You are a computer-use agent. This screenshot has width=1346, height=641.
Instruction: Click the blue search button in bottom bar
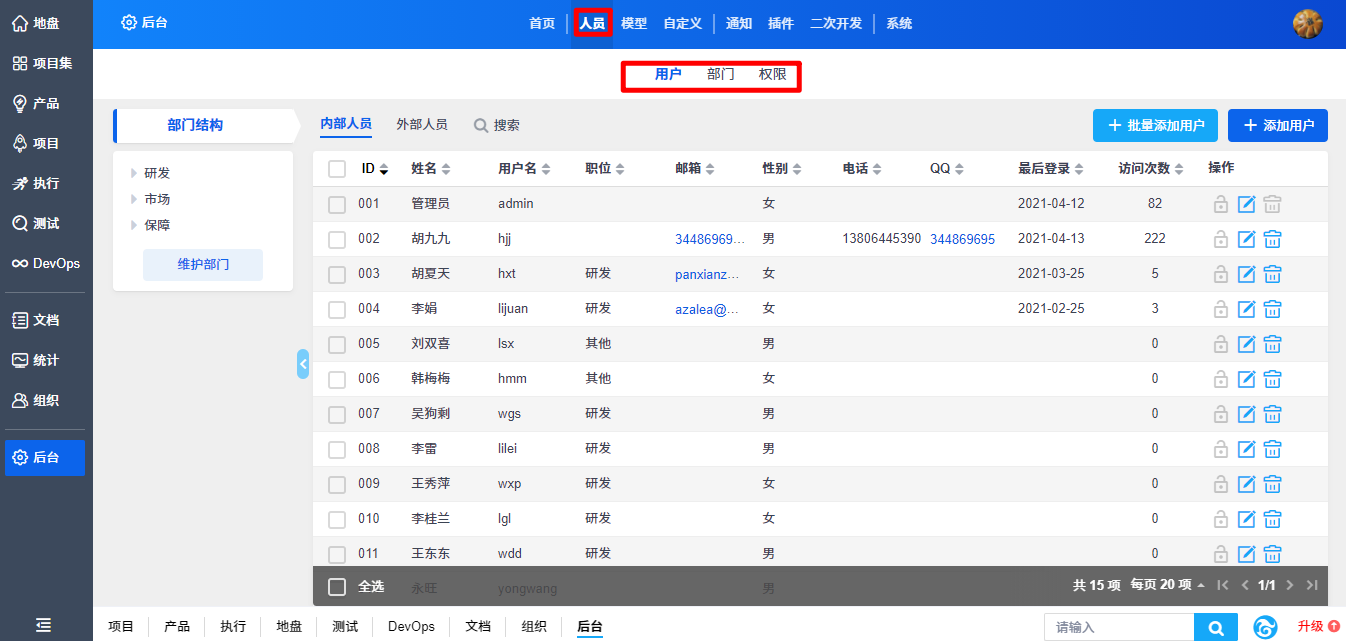[1216, 628]
